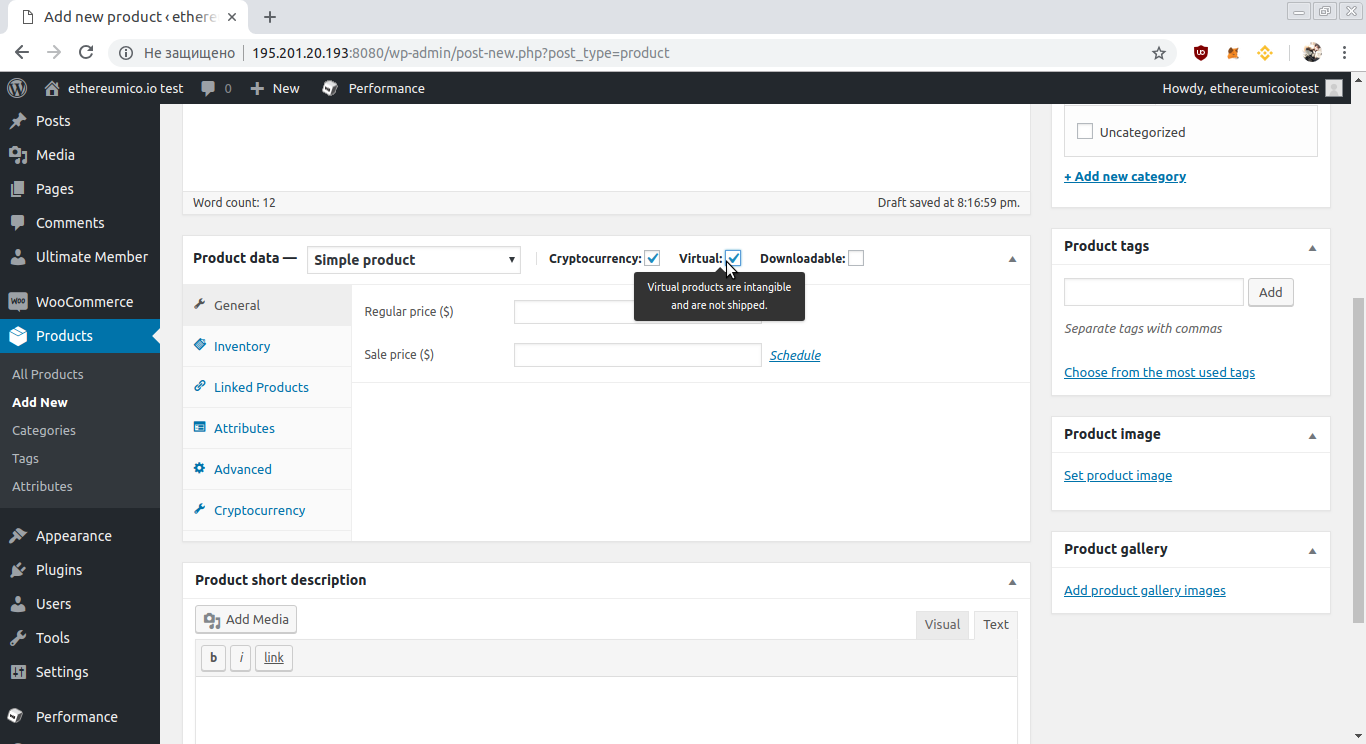Image resolution: width=1366 pixels, height=744 pixels.
Task: Collapse the Product tags panel
Action: point(1312,247)
